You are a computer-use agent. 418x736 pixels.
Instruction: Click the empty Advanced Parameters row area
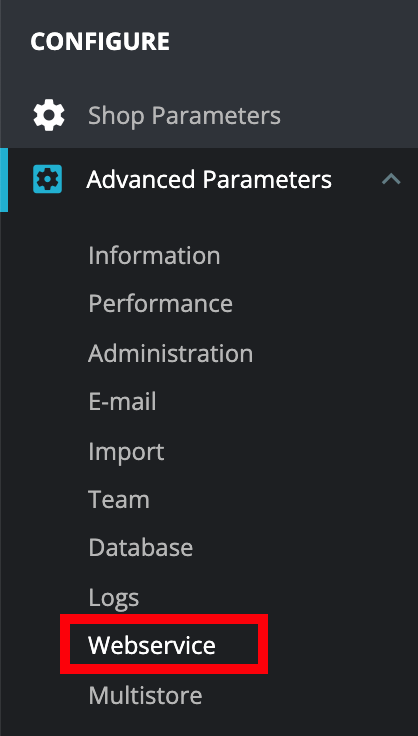pos(356,180)
